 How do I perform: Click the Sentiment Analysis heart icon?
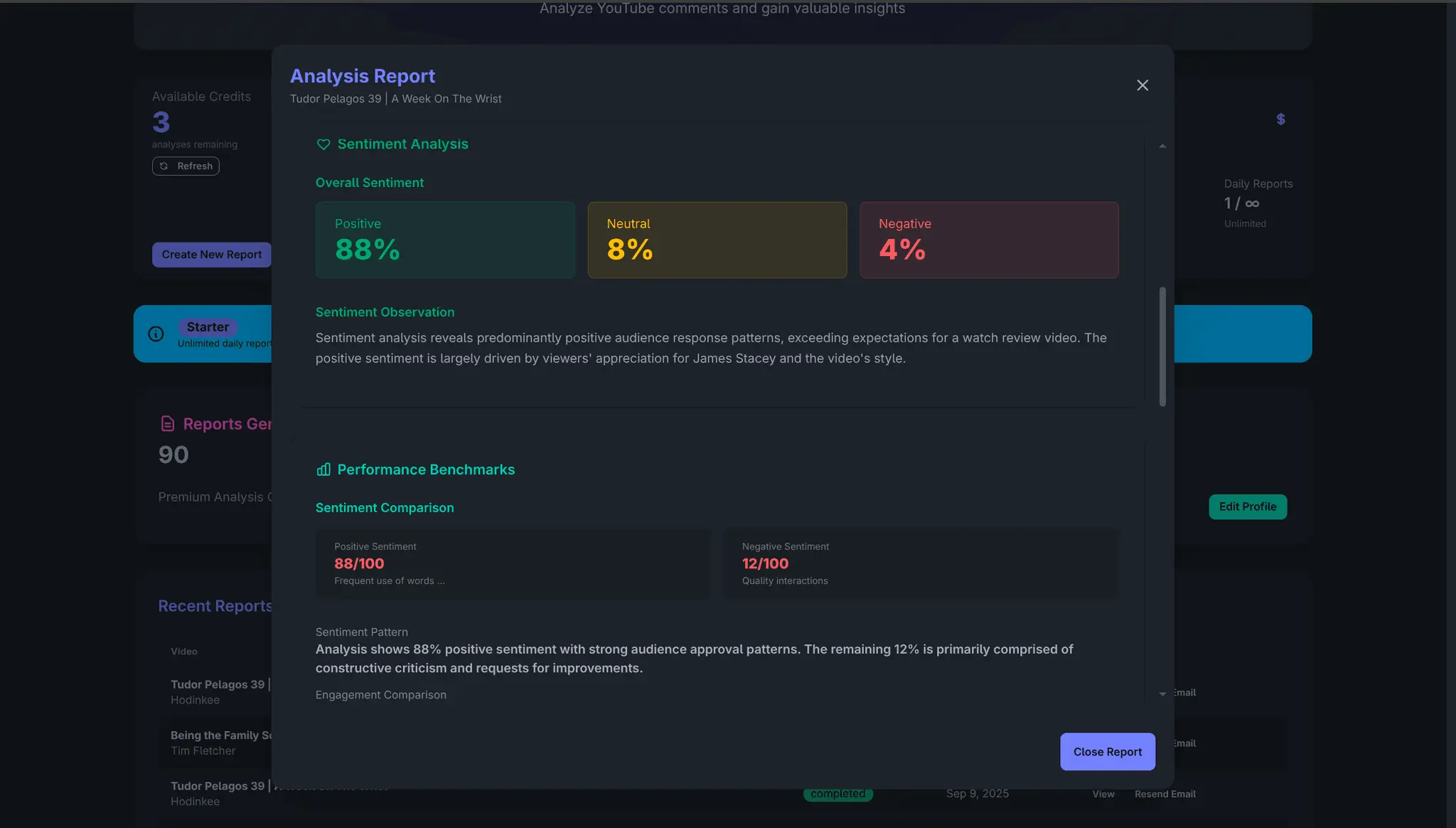(323, 144)
